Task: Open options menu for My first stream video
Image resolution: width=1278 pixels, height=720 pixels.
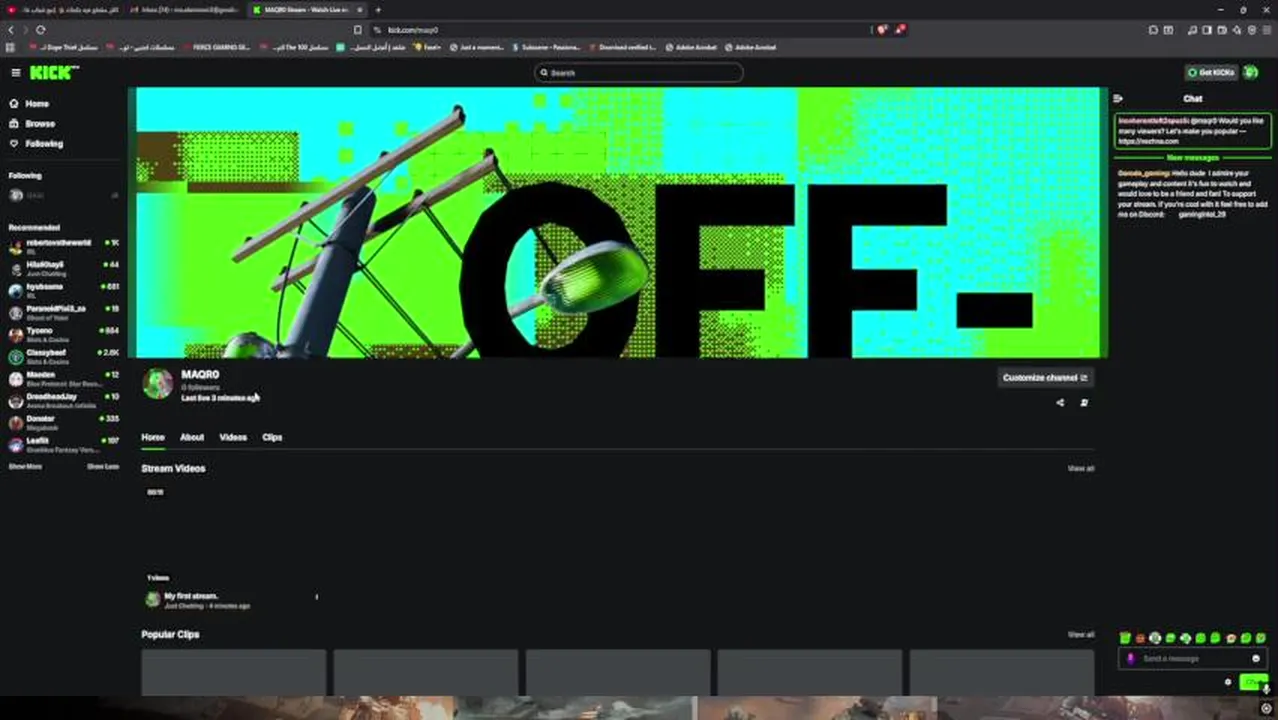Action: (316, 597)
